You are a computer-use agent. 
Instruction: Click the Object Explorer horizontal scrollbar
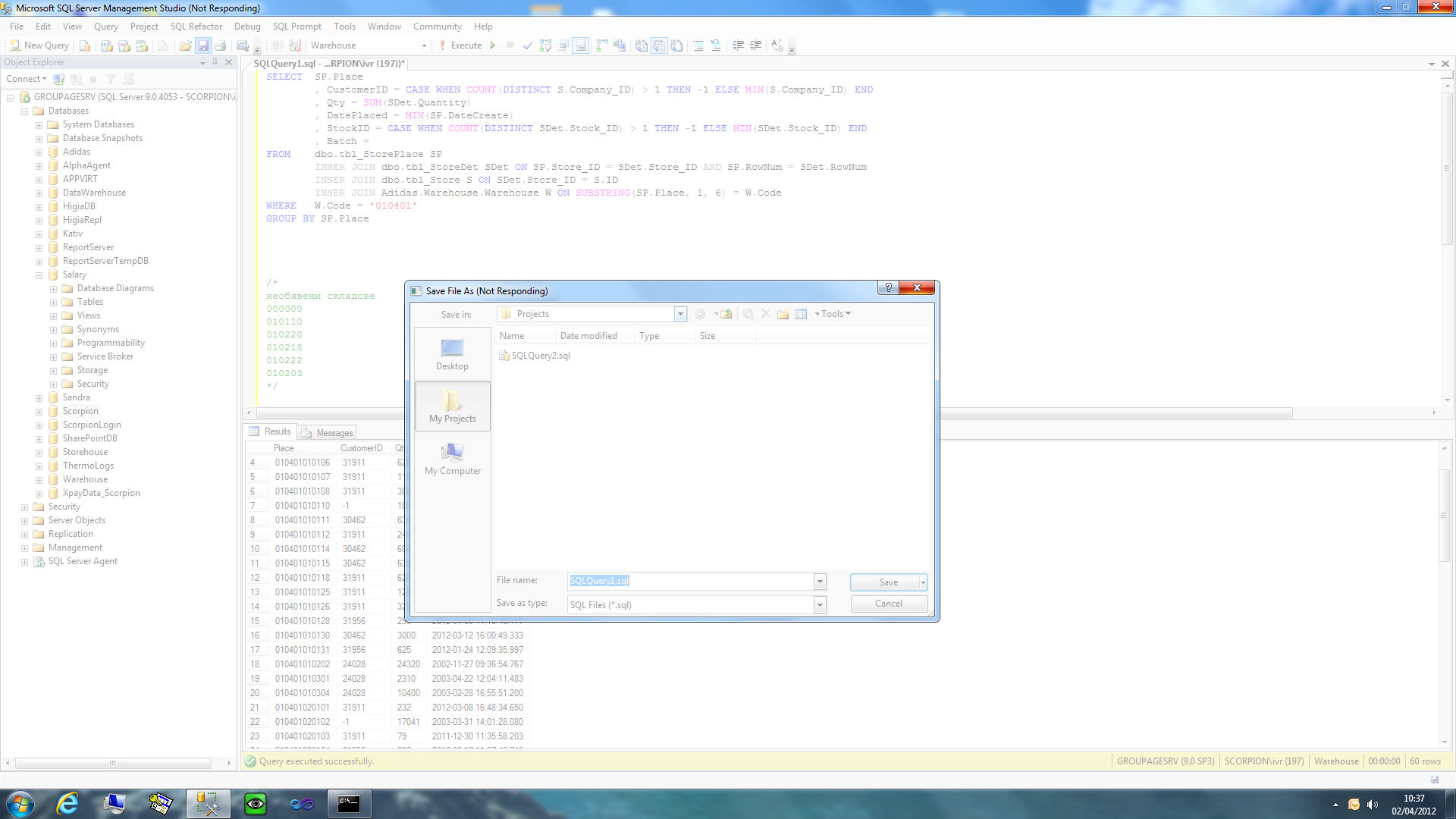[113, 763]
